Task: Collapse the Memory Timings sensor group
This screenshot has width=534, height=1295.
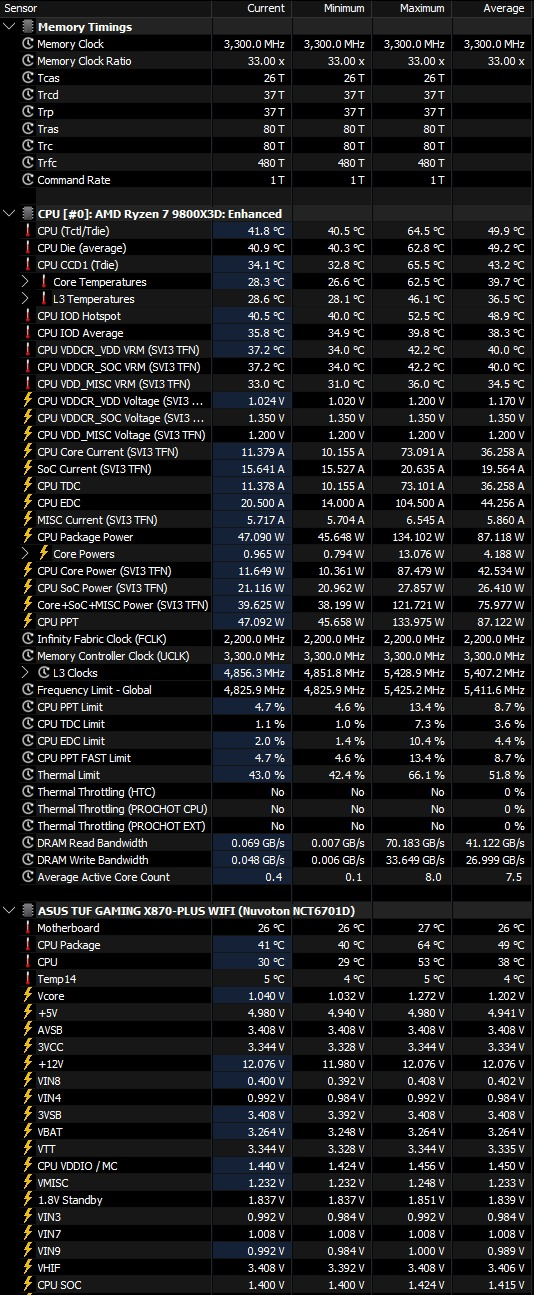Action: click(x=9, y=27)
